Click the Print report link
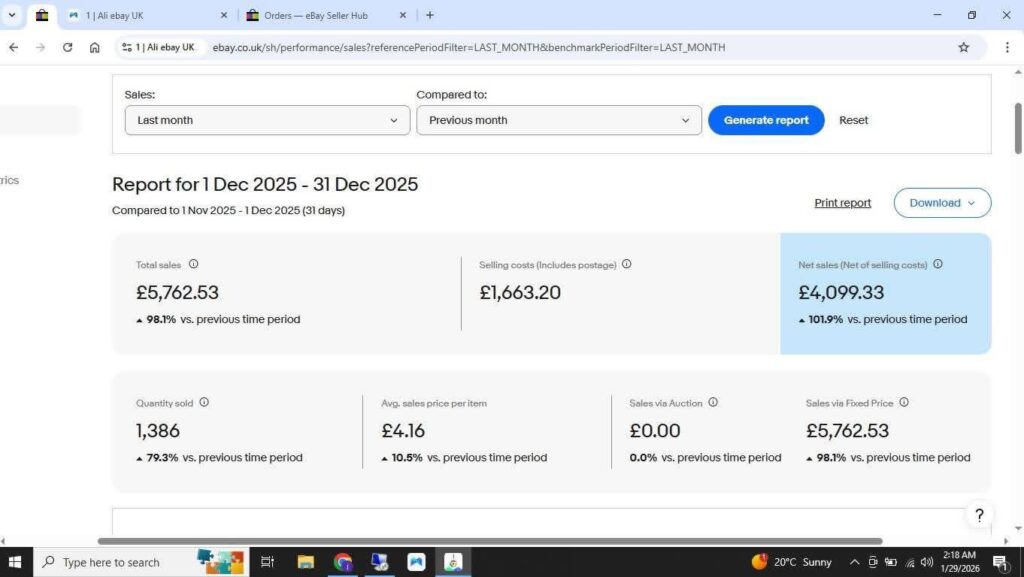 tap(842, 203)
